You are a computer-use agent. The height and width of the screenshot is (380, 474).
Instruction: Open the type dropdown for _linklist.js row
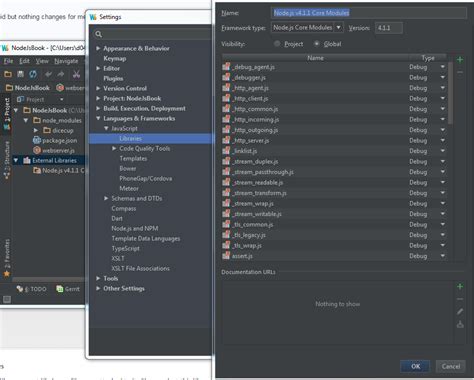pos(442,151)
